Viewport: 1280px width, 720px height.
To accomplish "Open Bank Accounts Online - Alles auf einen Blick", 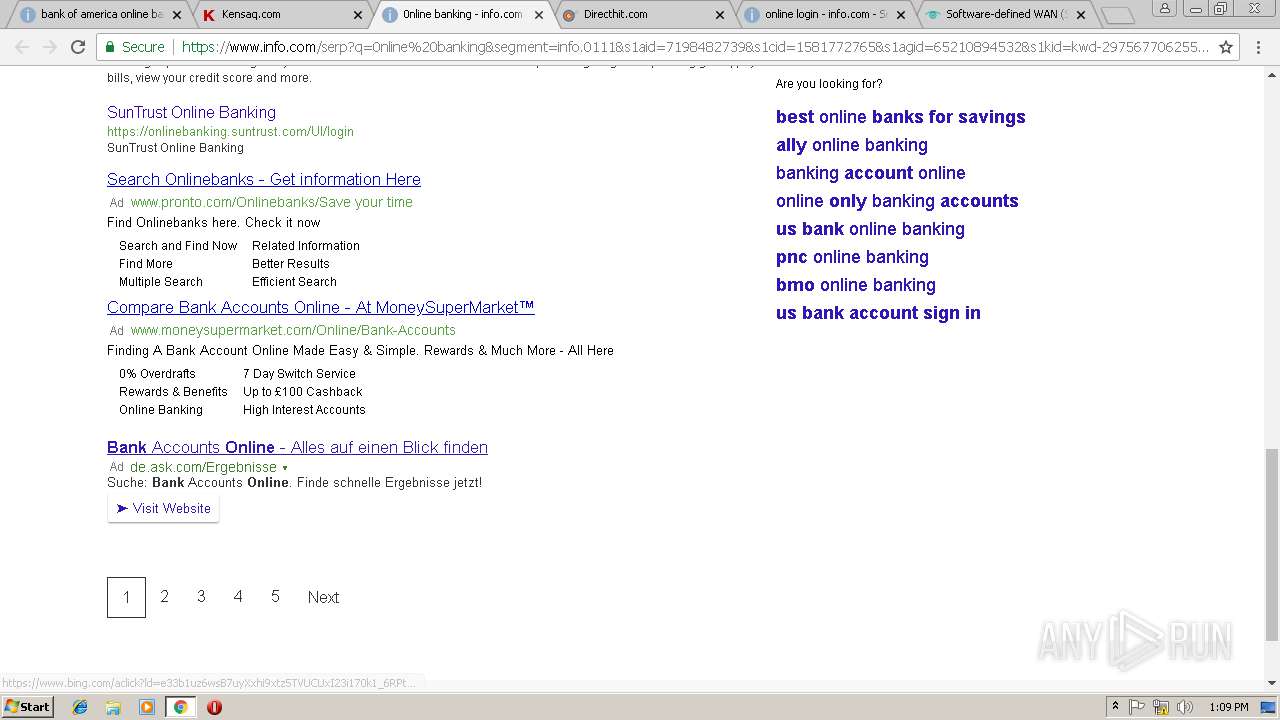I will pyautogui.click(x=297, y=447).
